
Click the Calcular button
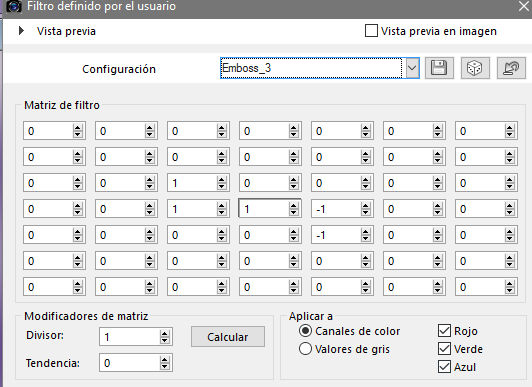pyautogui.click(x=228, y=337)
